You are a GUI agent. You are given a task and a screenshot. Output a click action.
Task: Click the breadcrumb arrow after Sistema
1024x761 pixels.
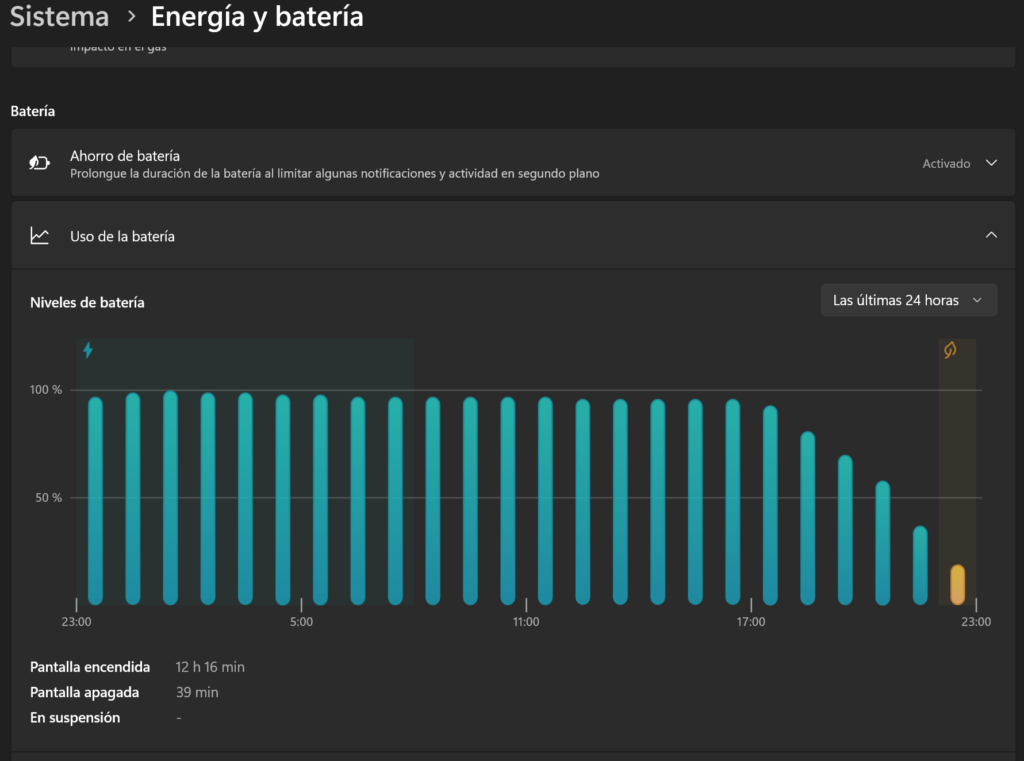[131, 17]
